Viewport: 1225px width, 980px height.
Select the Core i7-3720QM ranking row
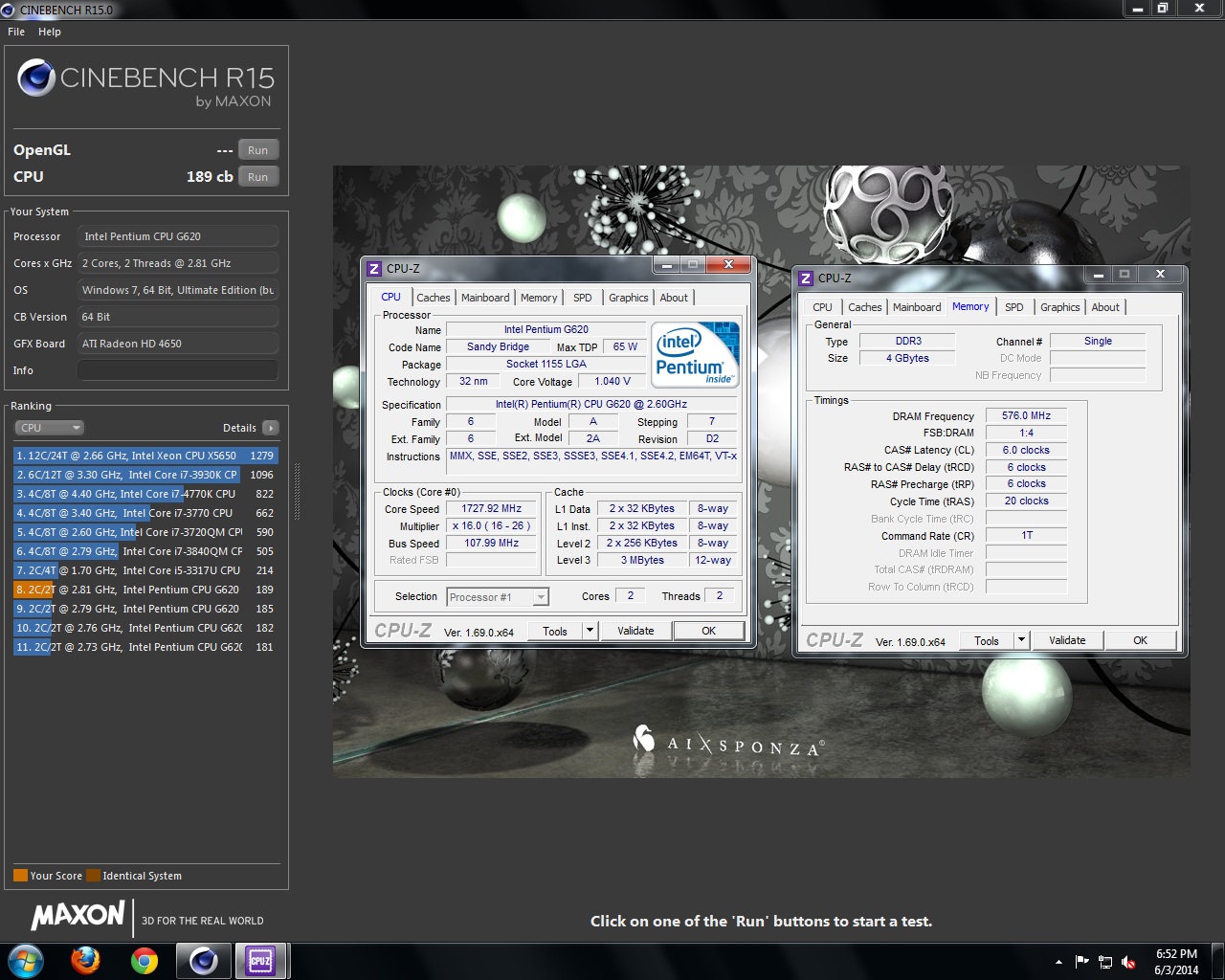[x=145, y=532]
